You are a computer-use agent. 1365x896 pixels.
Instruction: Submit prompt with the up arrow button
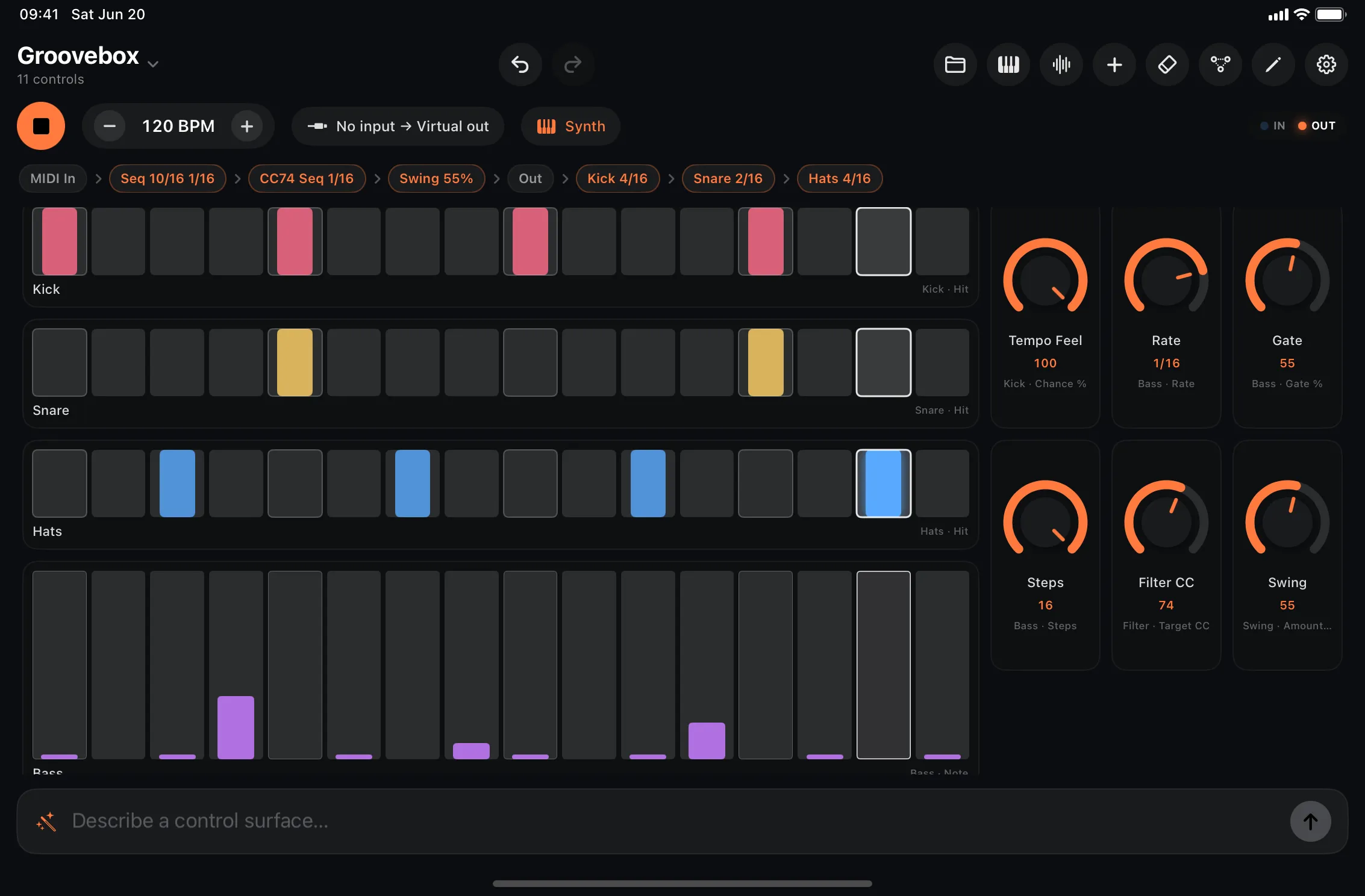[x=1310, y=821]
